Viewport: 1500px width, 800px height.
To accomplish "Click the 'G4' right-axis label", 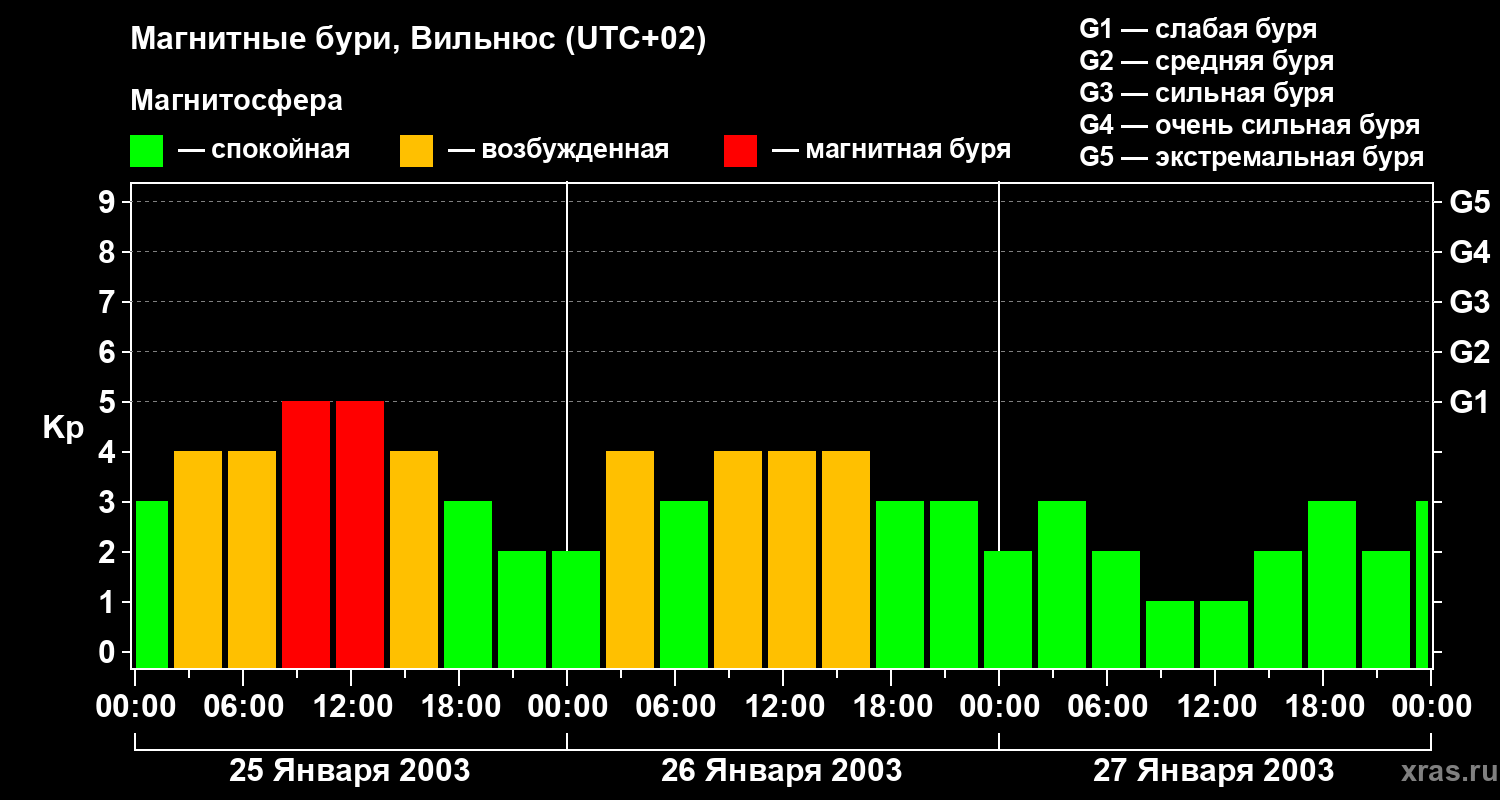I will (1469, 252).
